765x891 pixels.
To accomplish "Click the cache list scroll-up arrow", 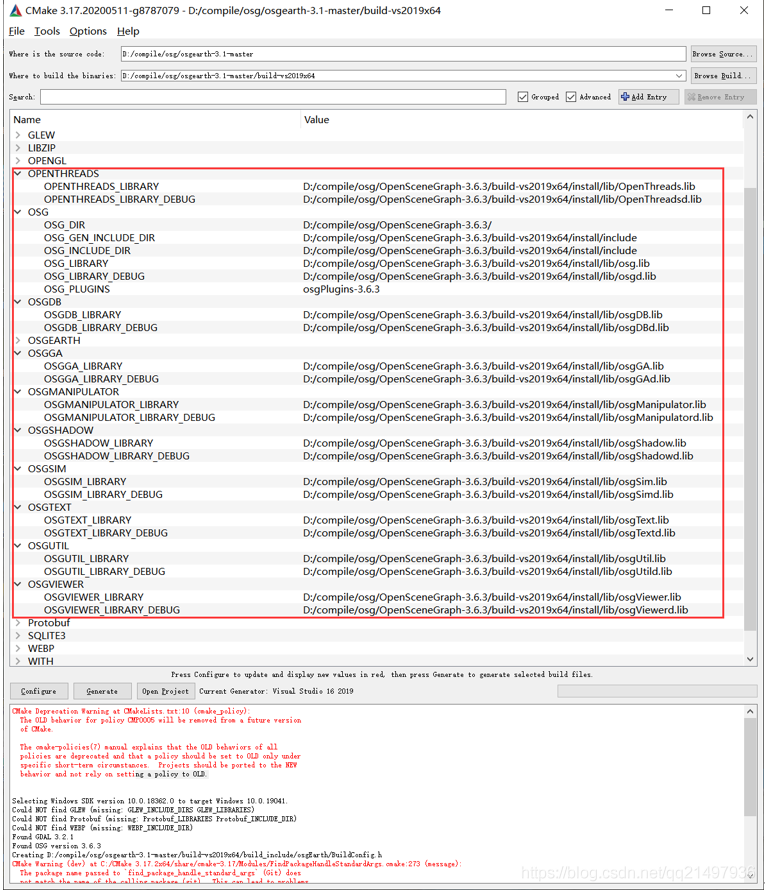I will point(750,117).
